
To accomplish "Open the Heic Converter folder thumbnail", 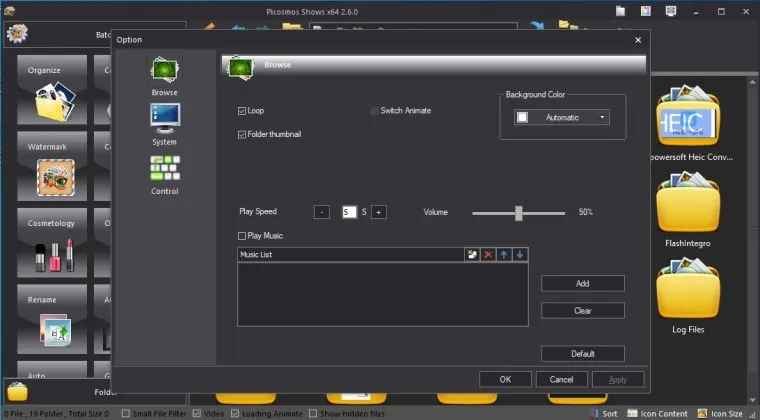I will [x=688, y=116].
